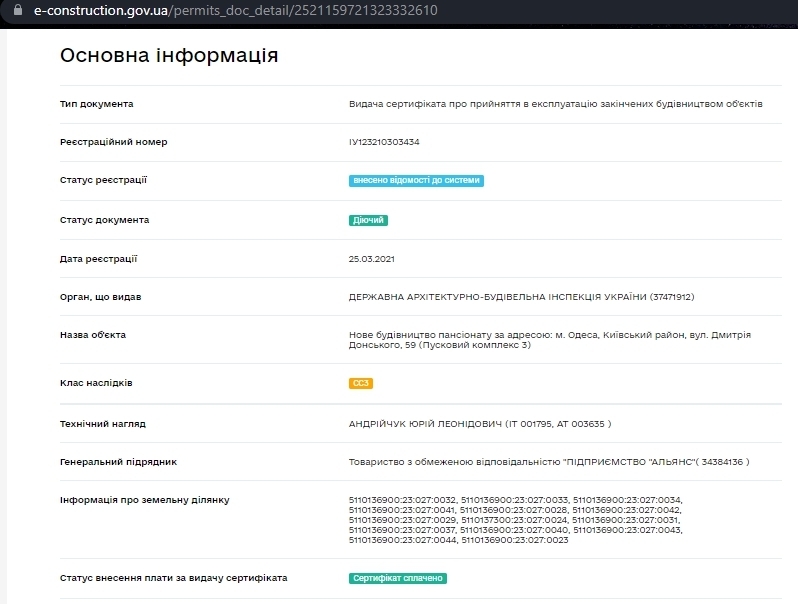Click the 'Технічний нагляд' label

[103, 424]
